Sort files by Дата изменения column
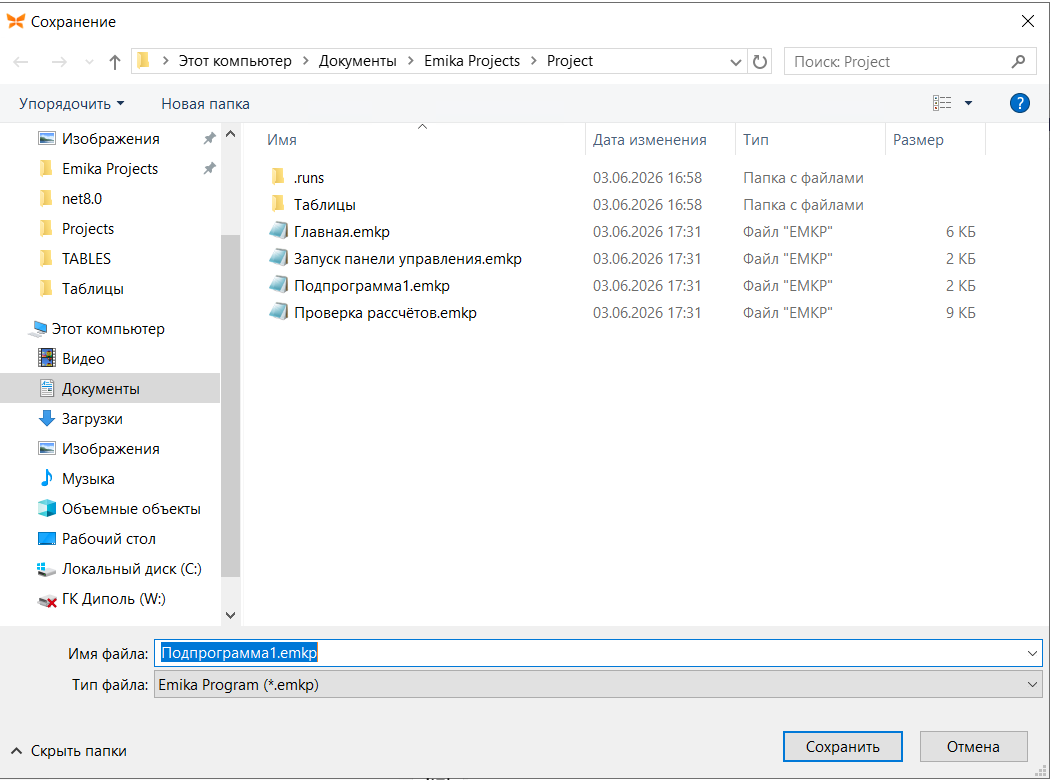This screenshot has height=780, width=1050. 649,140
